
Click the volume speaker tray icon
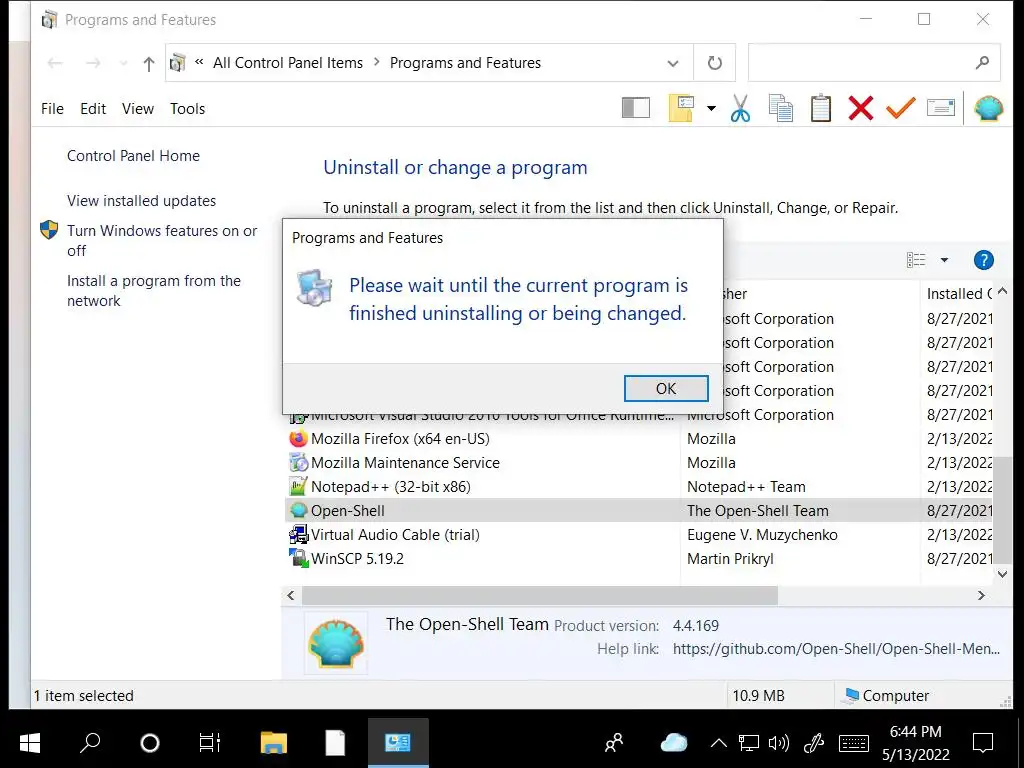[778, 743]
